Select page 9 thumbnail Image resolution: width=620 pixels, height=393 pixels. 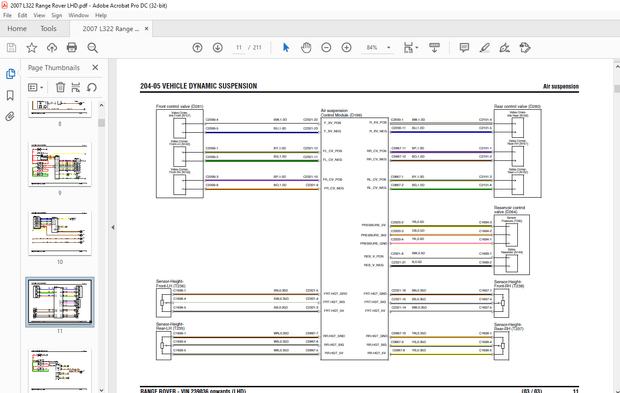tap(60, 164)
